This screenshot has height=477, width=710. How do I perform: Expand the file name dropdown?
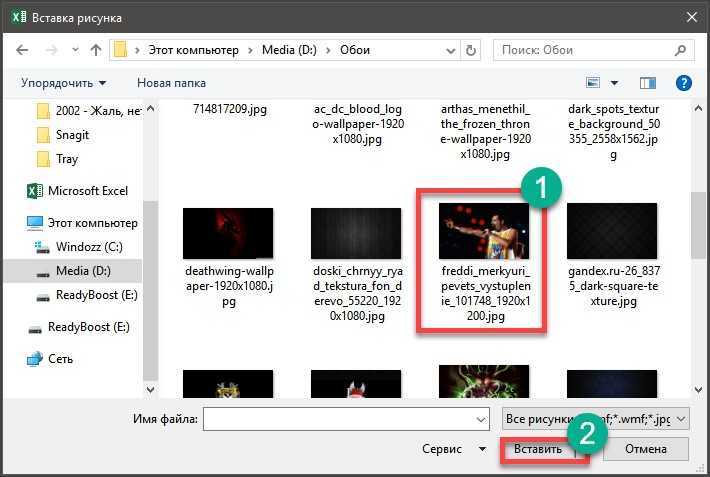[481, 419]
